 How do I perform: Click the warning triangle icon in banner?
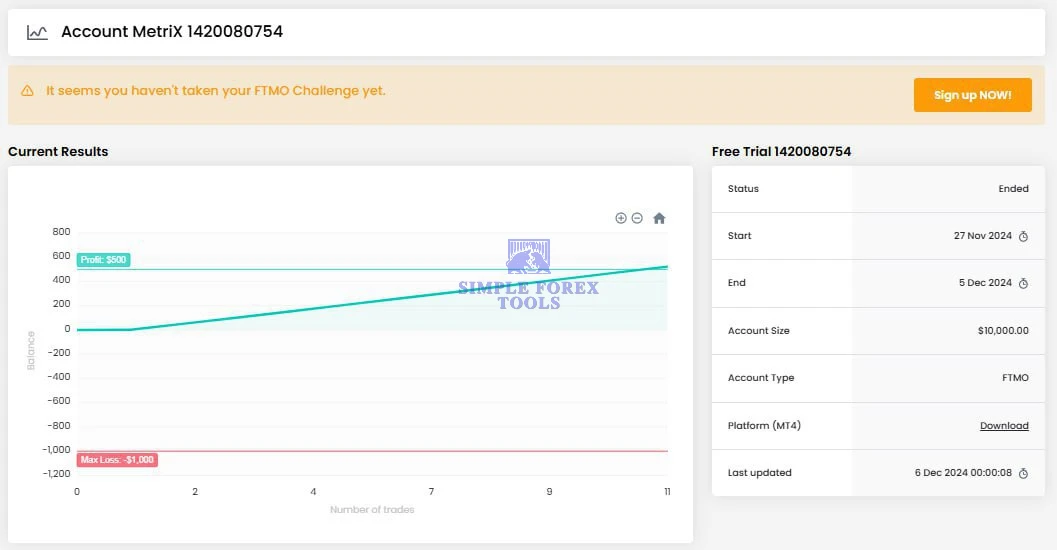pyautogui.click(x=28, y=91)
